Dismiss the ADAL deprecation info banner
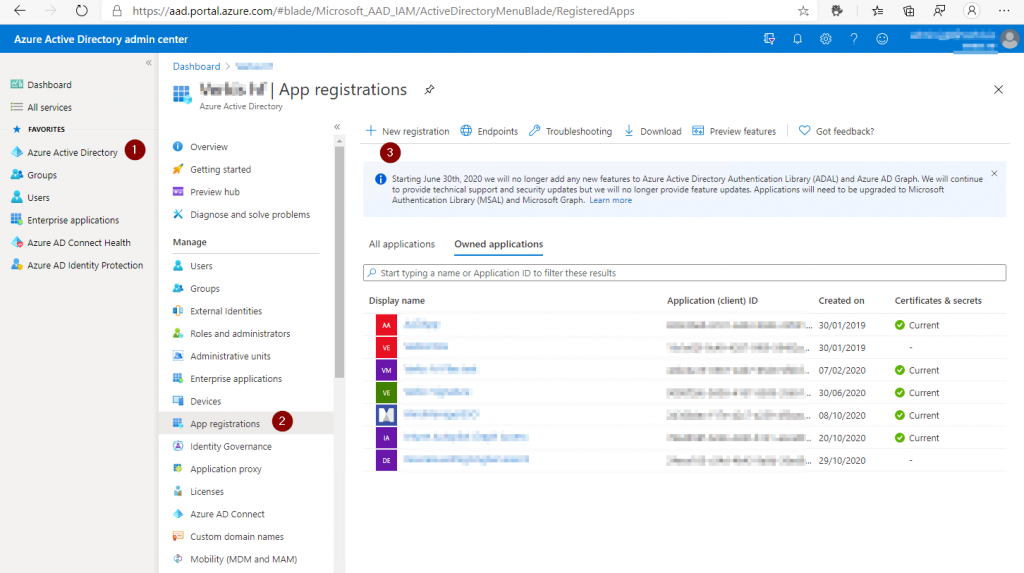 994,173
